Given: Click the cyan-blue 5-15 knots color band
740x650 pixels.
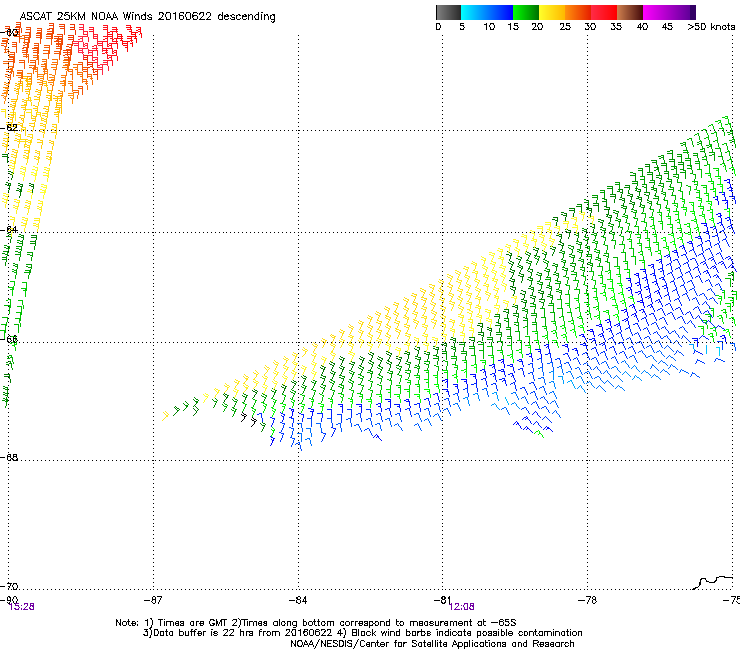Looking at the screenshot, I should [487, 12].
